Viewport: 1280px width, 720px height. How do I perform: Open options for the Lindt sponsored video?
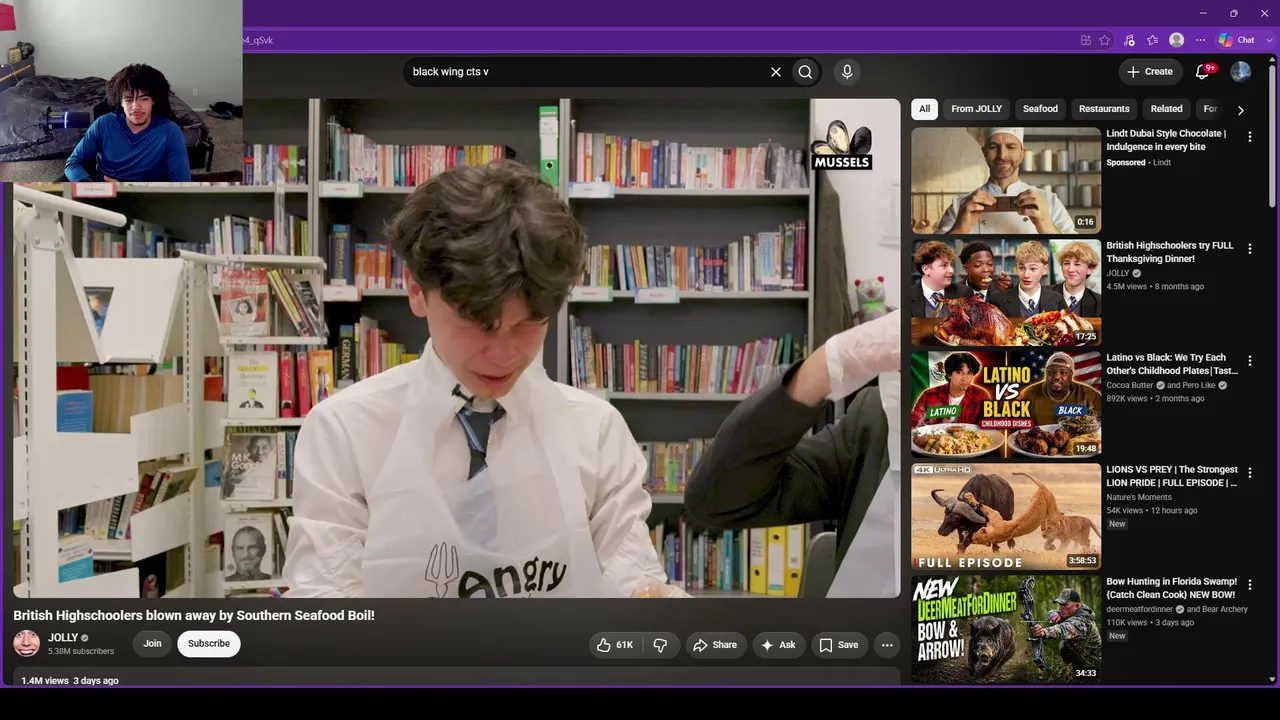point(1249,137)
